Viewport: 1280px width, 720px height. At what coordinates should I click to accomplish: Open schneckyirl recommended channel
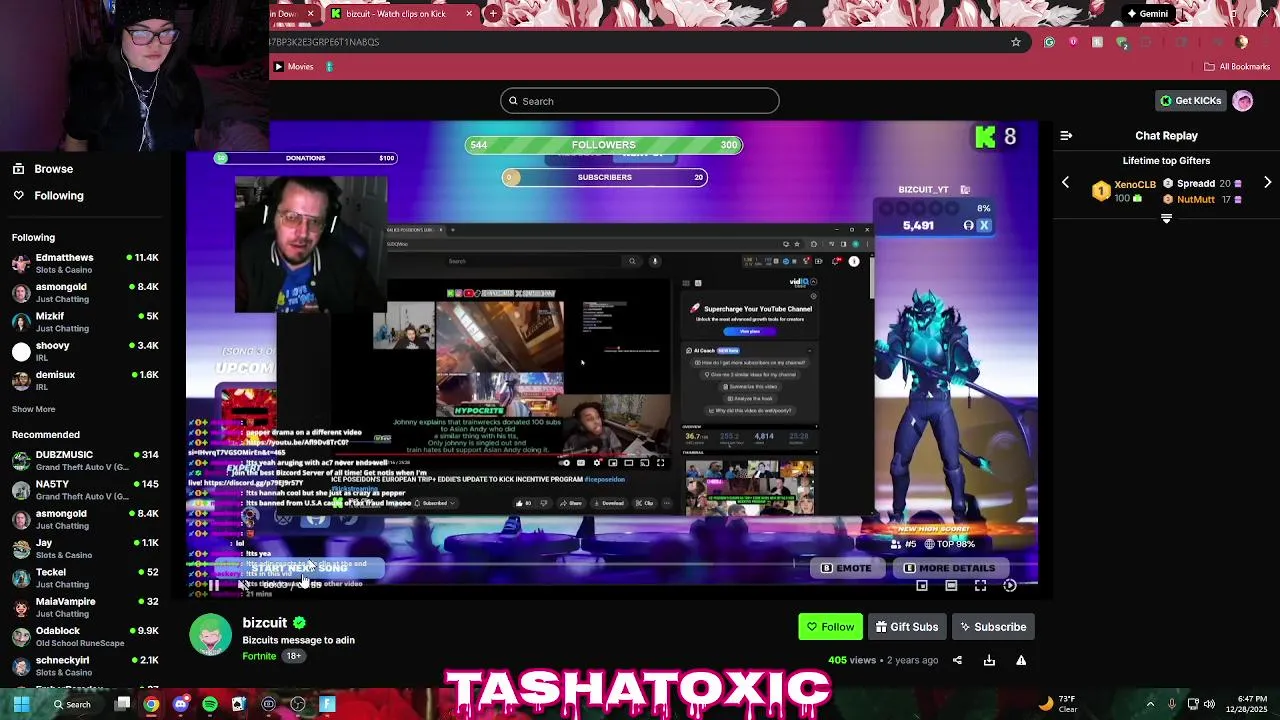pyautogui.click(x=85, y=666)
